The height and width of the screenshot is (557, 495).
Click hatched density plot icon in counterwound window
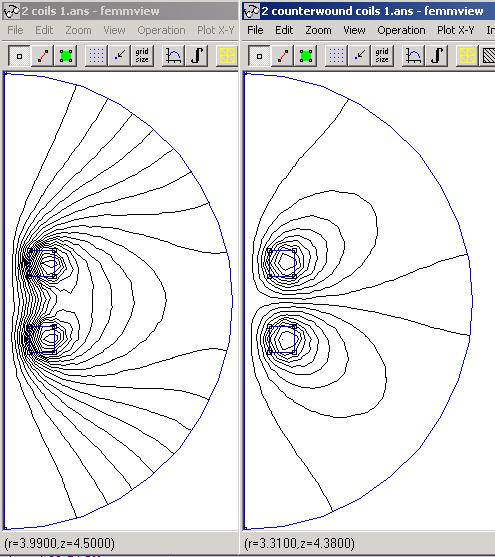pos(488,56)
